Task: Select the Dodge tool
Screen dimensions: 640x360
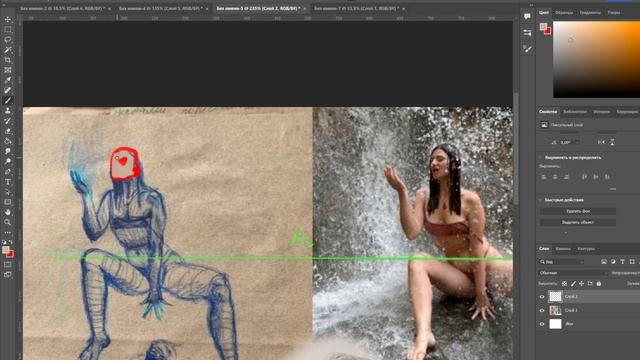Action: tap(8, 161)
